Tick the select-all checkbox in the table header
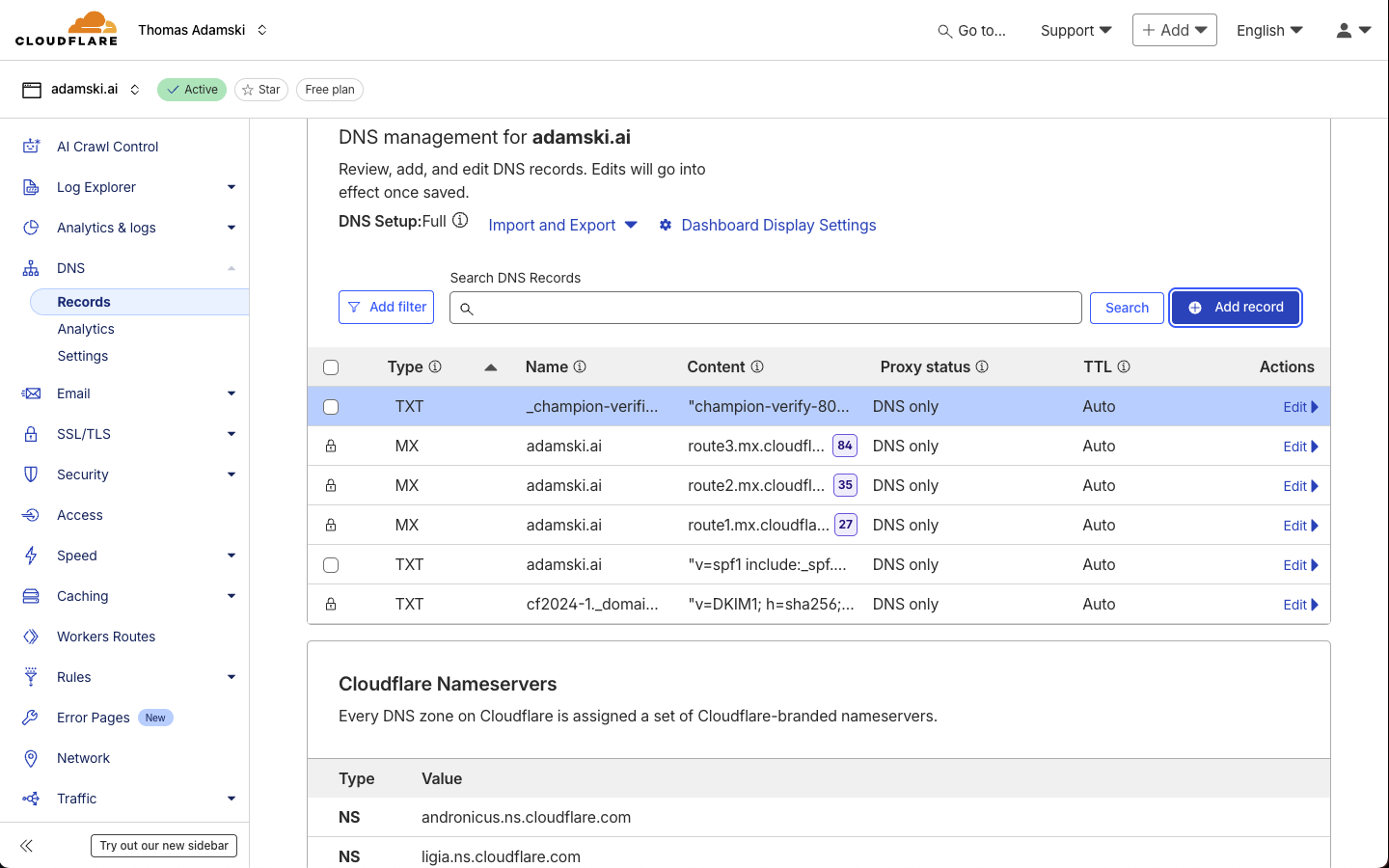This screenshot has width=1389, height=868. click(331, 366)
